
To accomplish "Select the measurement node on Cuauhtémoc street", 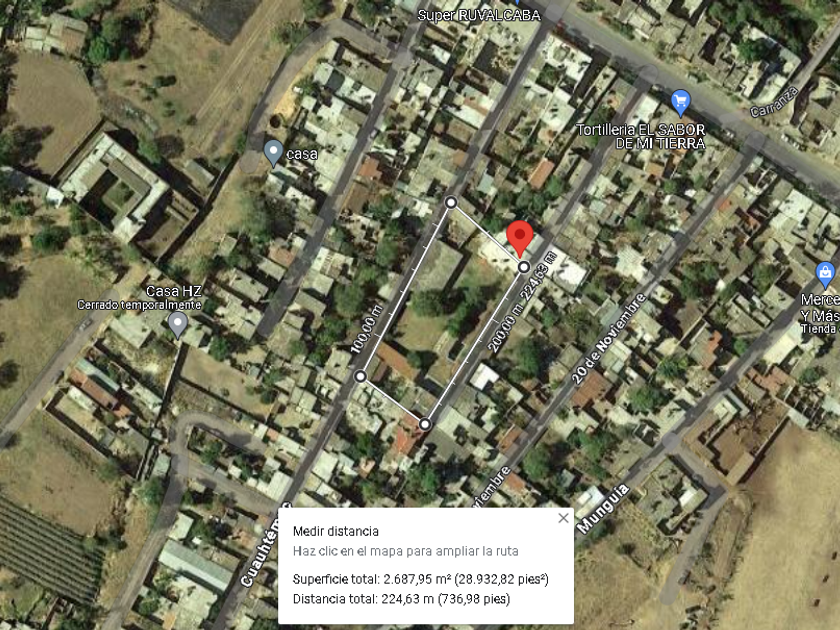I will tap(361, 377).
